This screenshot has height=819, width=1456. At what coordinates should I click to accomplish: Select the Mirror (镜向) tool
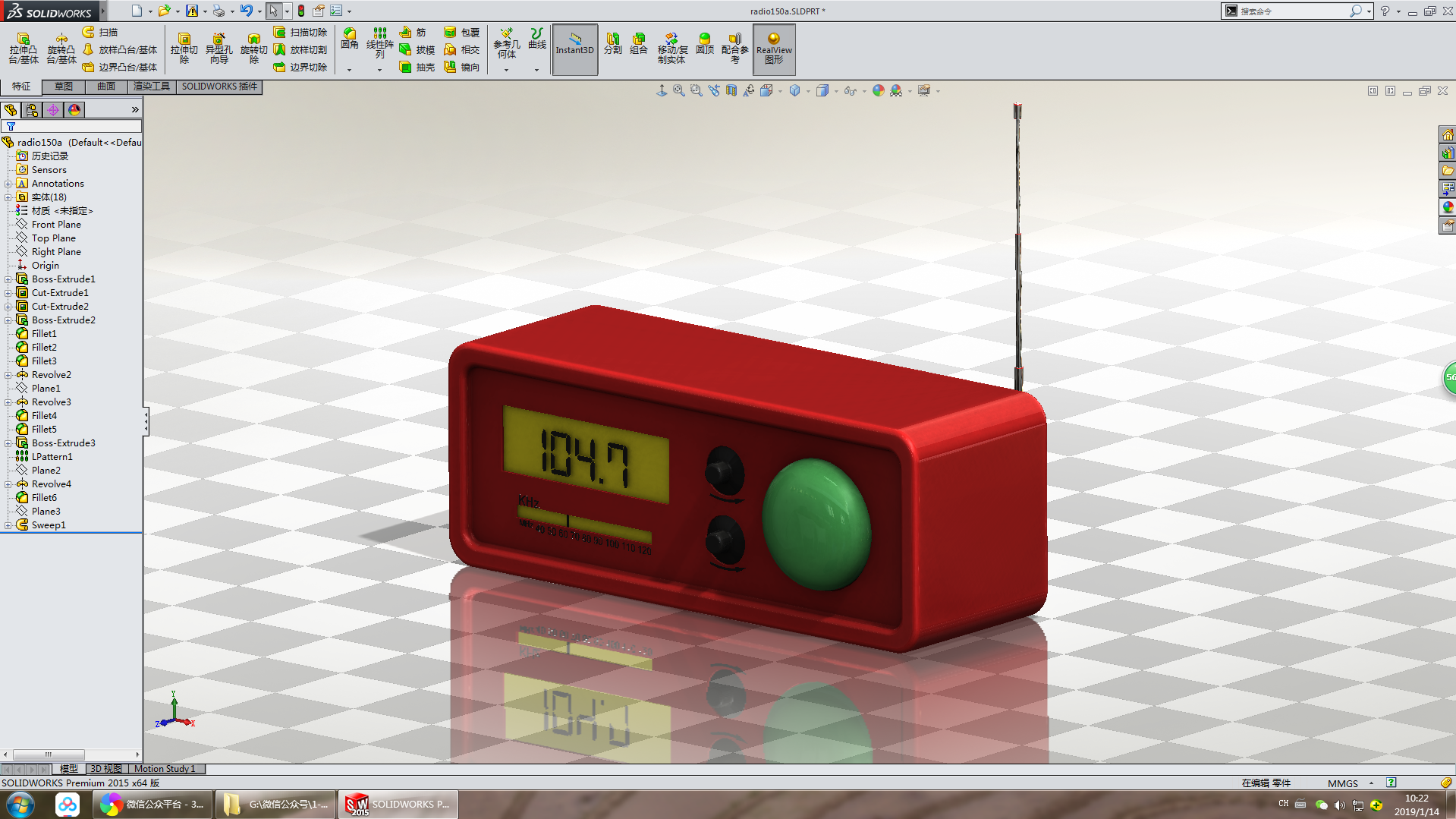pyautogui.click(x=462, y=67)
